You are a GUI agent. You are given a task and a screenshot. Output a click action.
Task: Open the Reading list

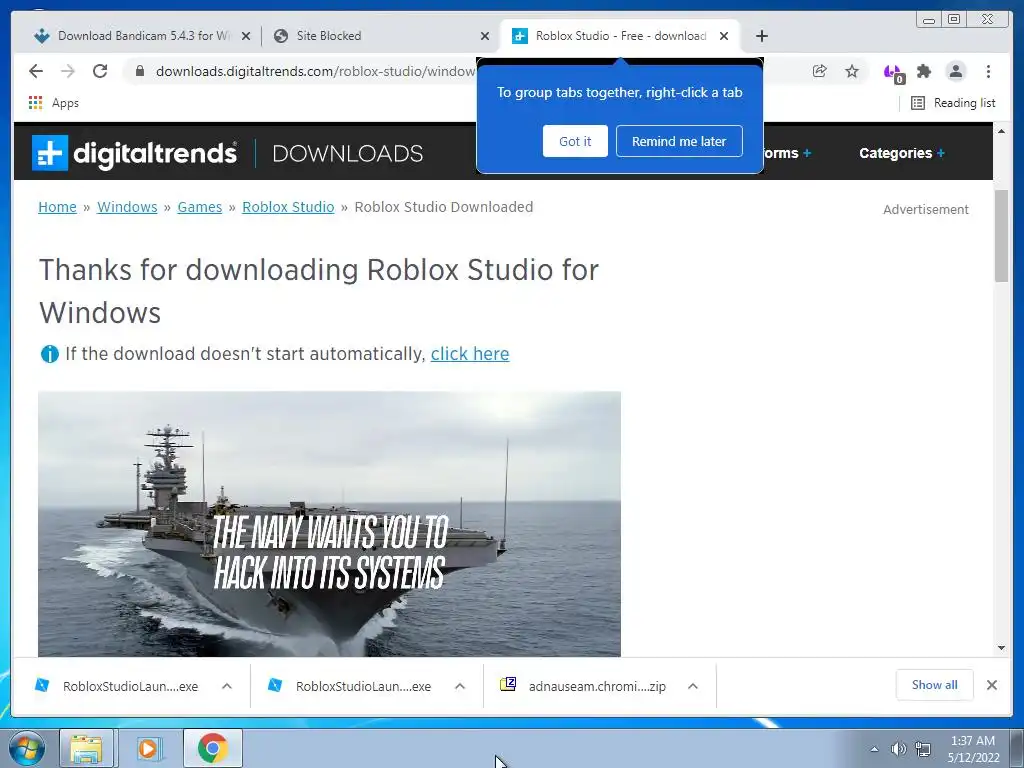953,103
